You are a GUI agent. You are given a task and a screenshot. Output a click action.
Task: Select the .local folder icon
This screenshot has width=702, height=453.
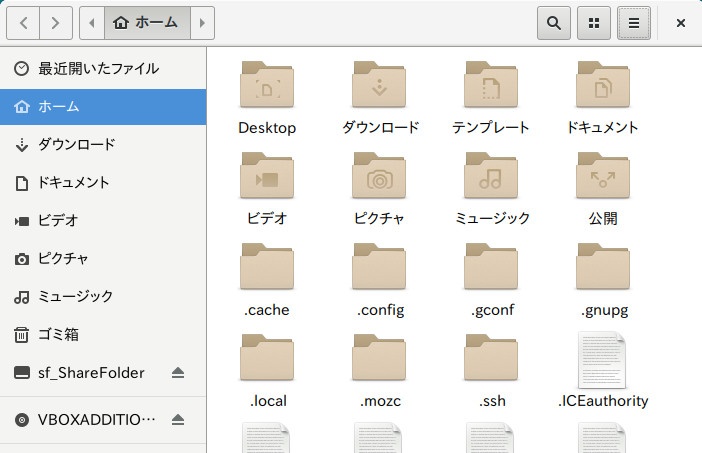coord(267,357)
